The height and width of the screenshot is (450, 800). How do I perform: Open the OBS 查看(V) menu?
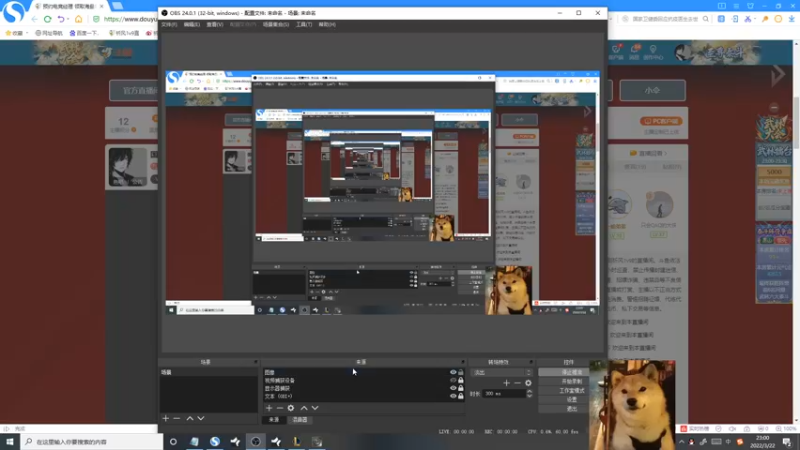click(x=215, y=24)
